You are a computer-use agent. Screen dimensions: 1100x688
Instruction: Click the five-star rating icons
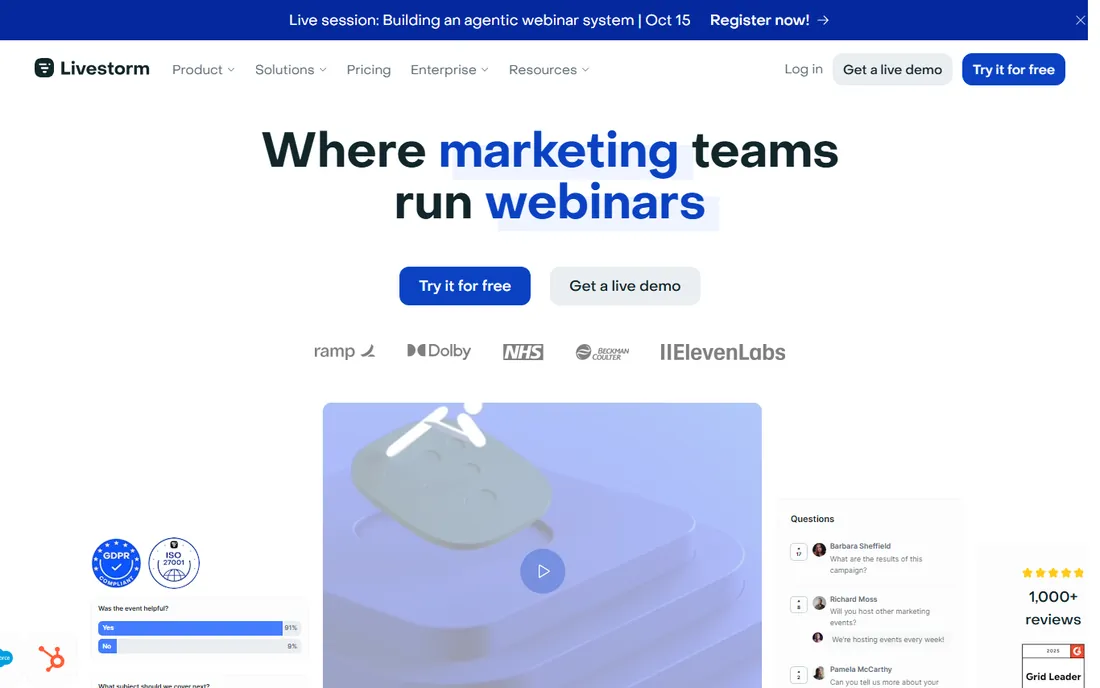point(1052,573)
